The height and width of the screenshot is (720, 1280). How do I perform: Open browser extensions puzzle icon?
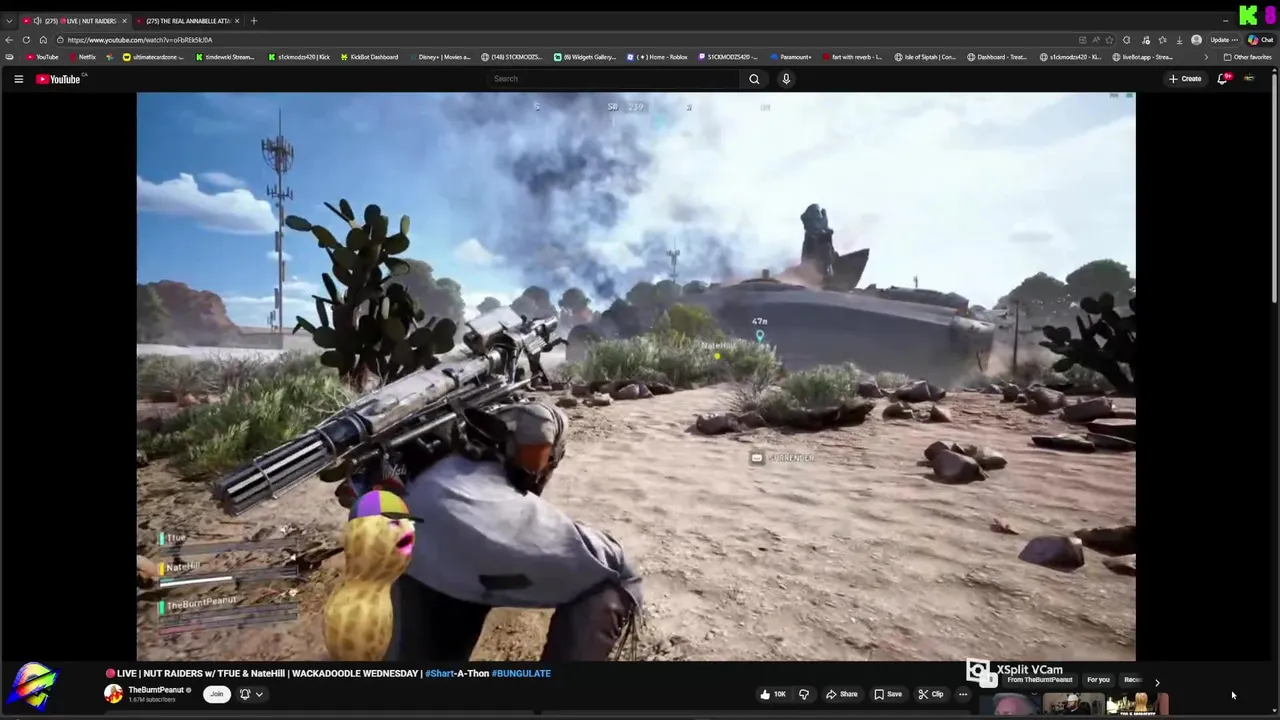coord(1127,40)
